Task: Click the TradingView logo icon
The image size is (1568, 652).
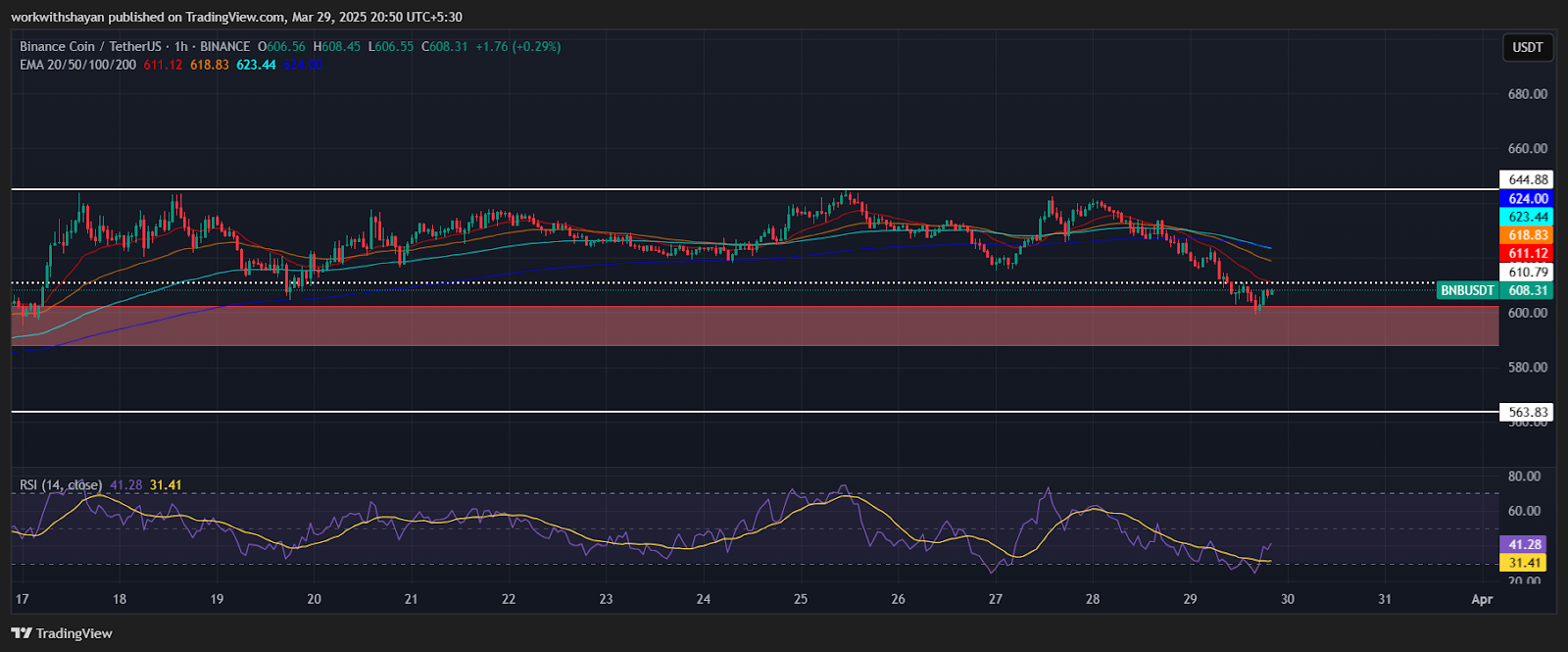Action: (x=22, y=633)
